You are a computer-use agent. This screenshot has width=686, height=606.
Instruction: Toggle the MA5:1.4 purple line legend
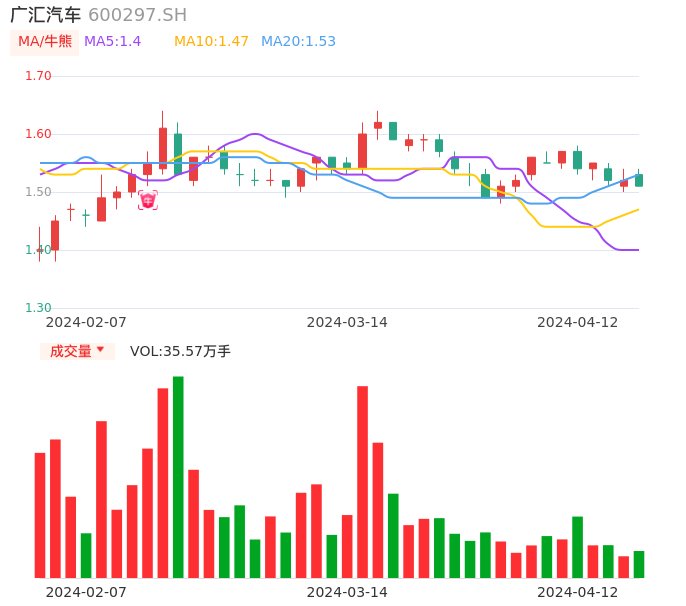[x=112, y=41]
